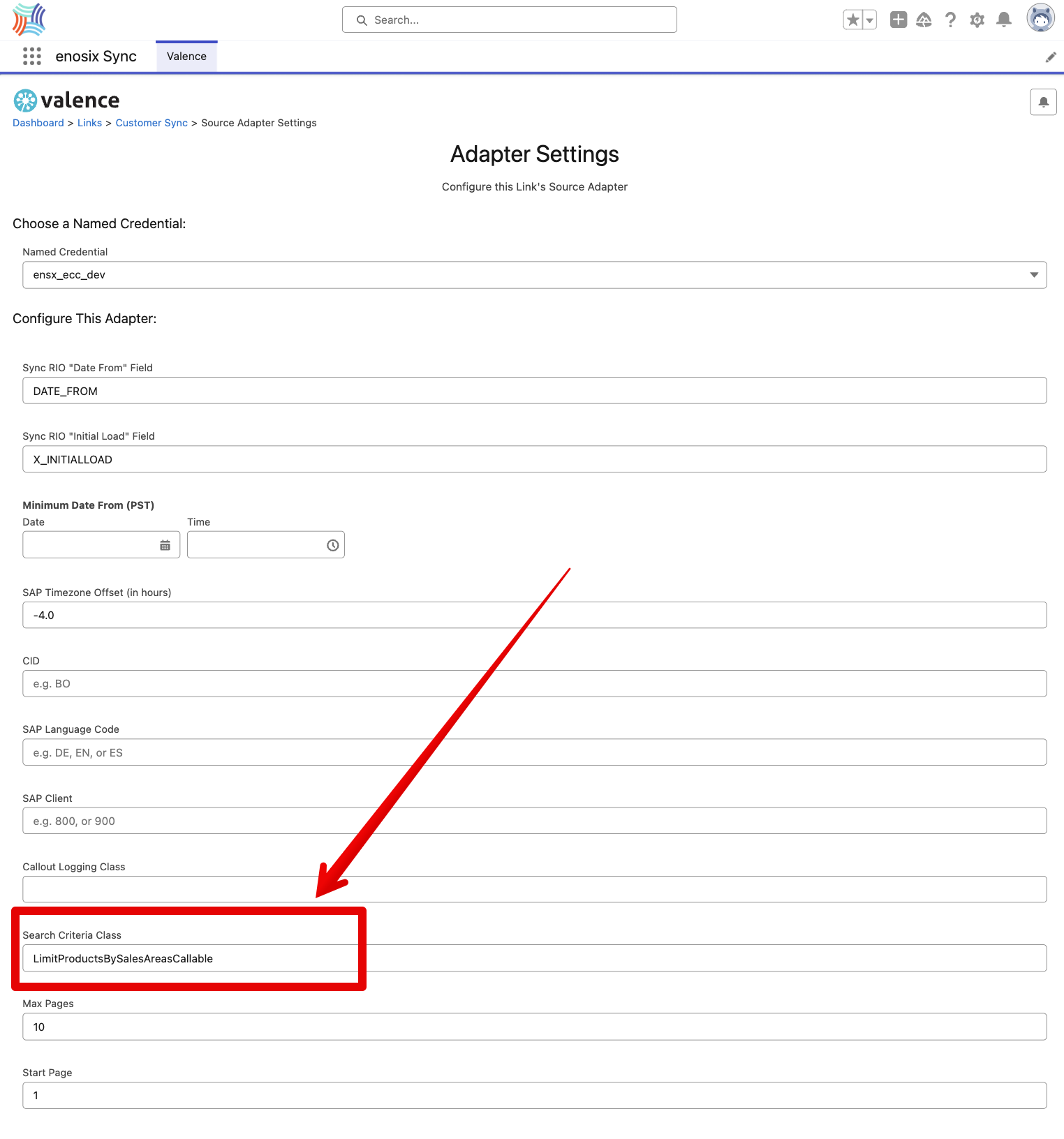Open the user profile avatar
1064x1139 pixels.
pyautogui.click(x=1040, y=18)
